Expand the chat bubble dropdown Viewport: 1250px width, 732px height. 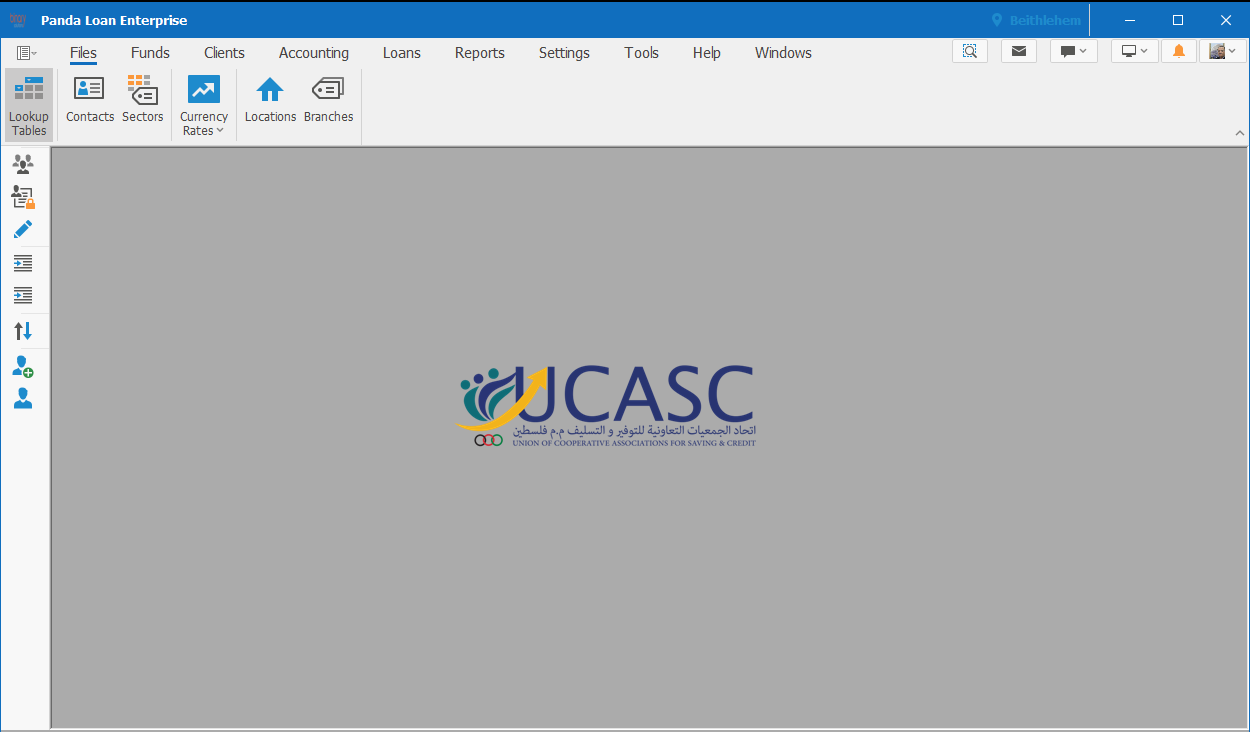[x=1074, y=51]
